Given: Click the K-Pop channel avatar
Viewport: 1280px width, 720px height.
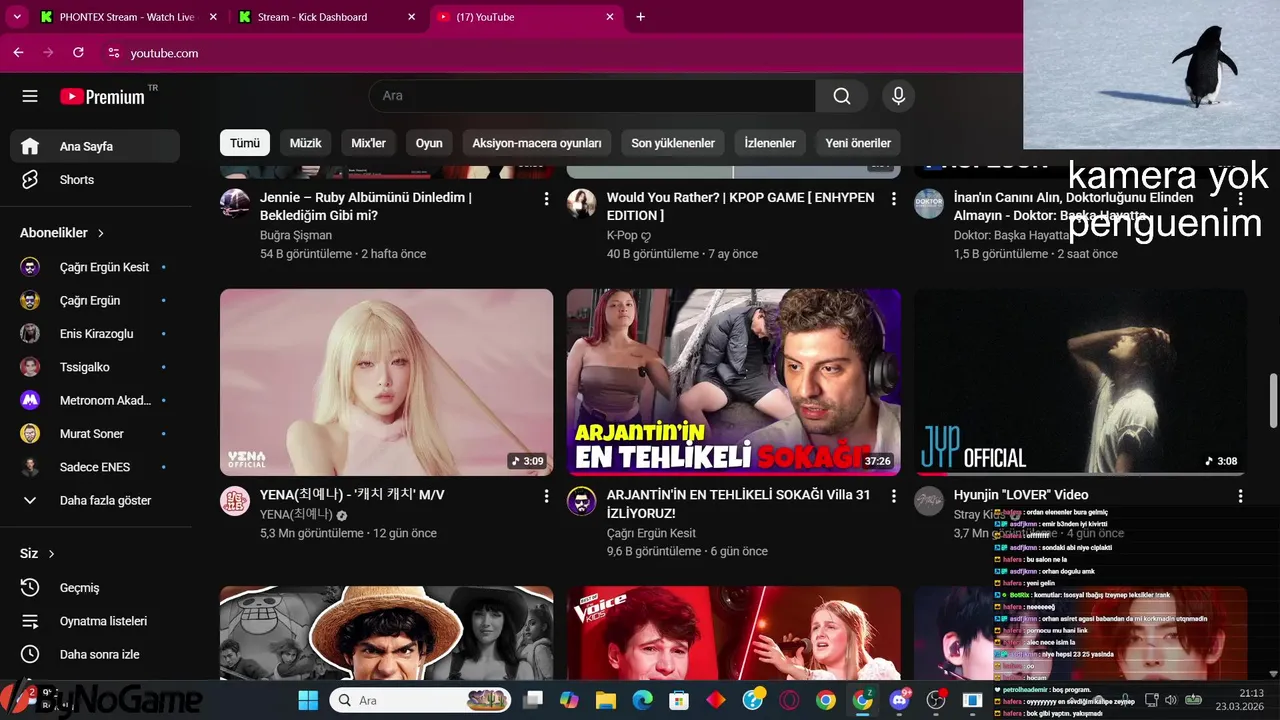Looking at the screenshot, I should pyautogui.click(x=581, y=204).
